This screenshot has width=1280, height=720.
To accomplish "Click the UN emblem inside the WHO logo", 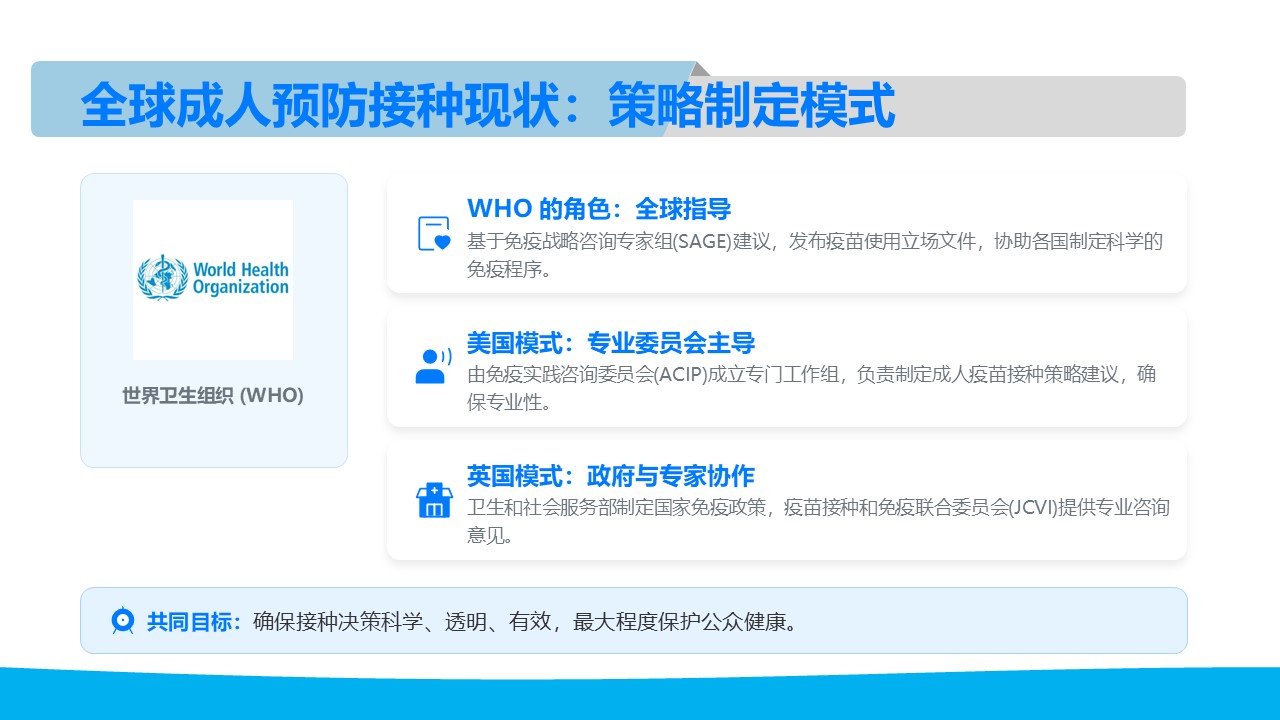I will coord(162,278).
